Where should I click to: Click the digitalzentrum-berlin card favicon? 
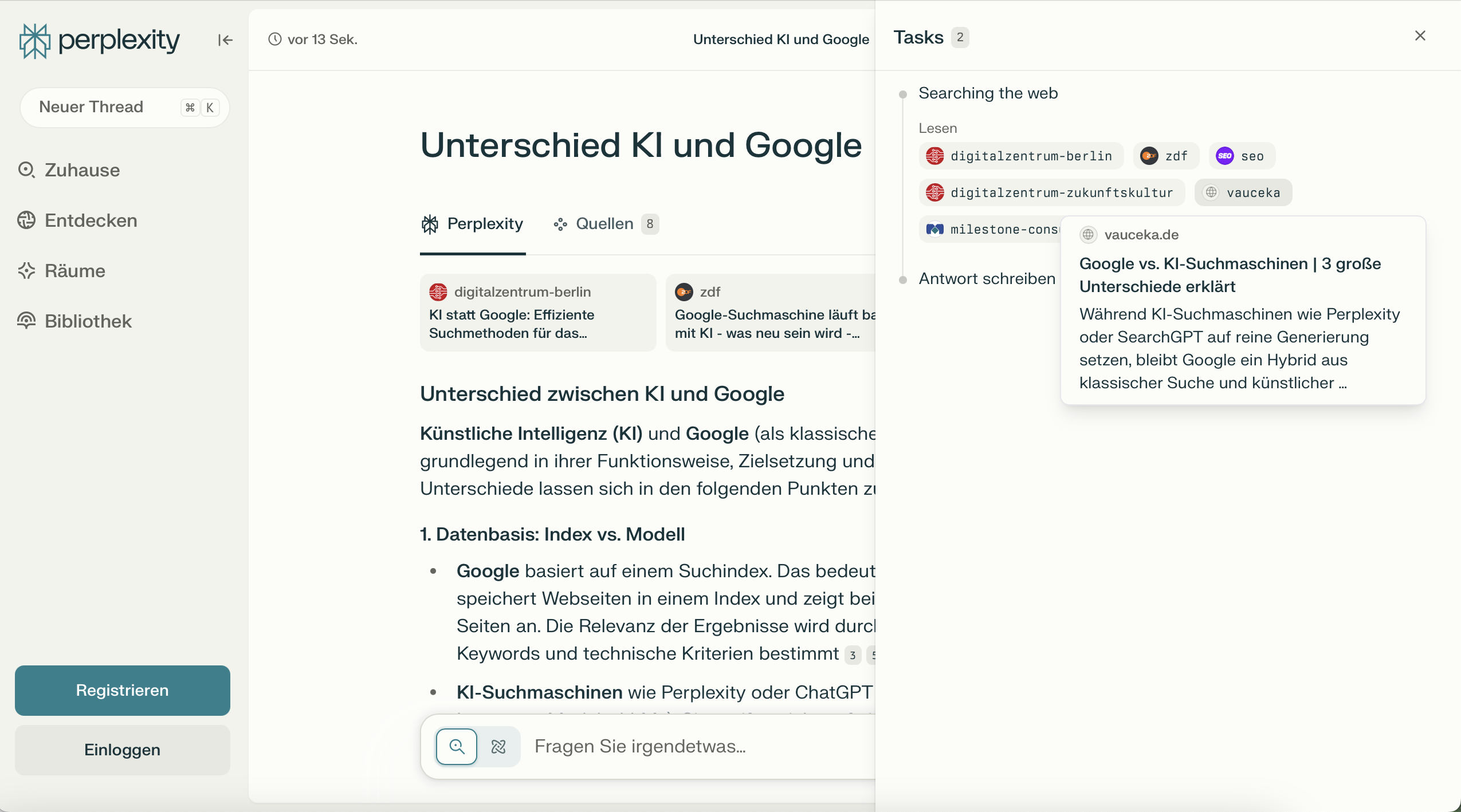[x=438, y=292]
